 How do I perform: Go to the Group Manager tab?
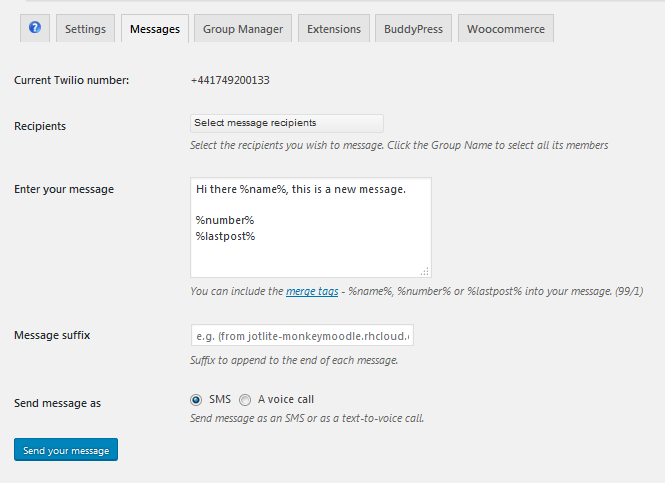point(243,29)
